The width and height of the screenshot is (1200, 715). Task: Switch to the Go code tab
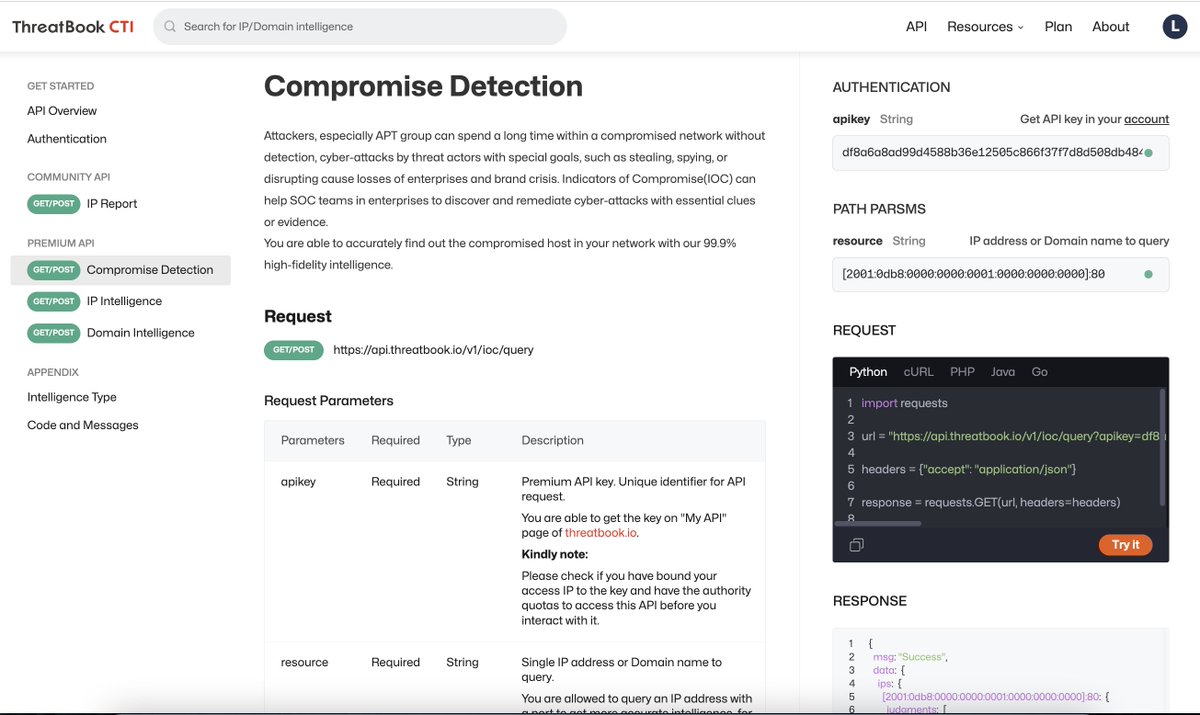click(x=1039, y=371)
